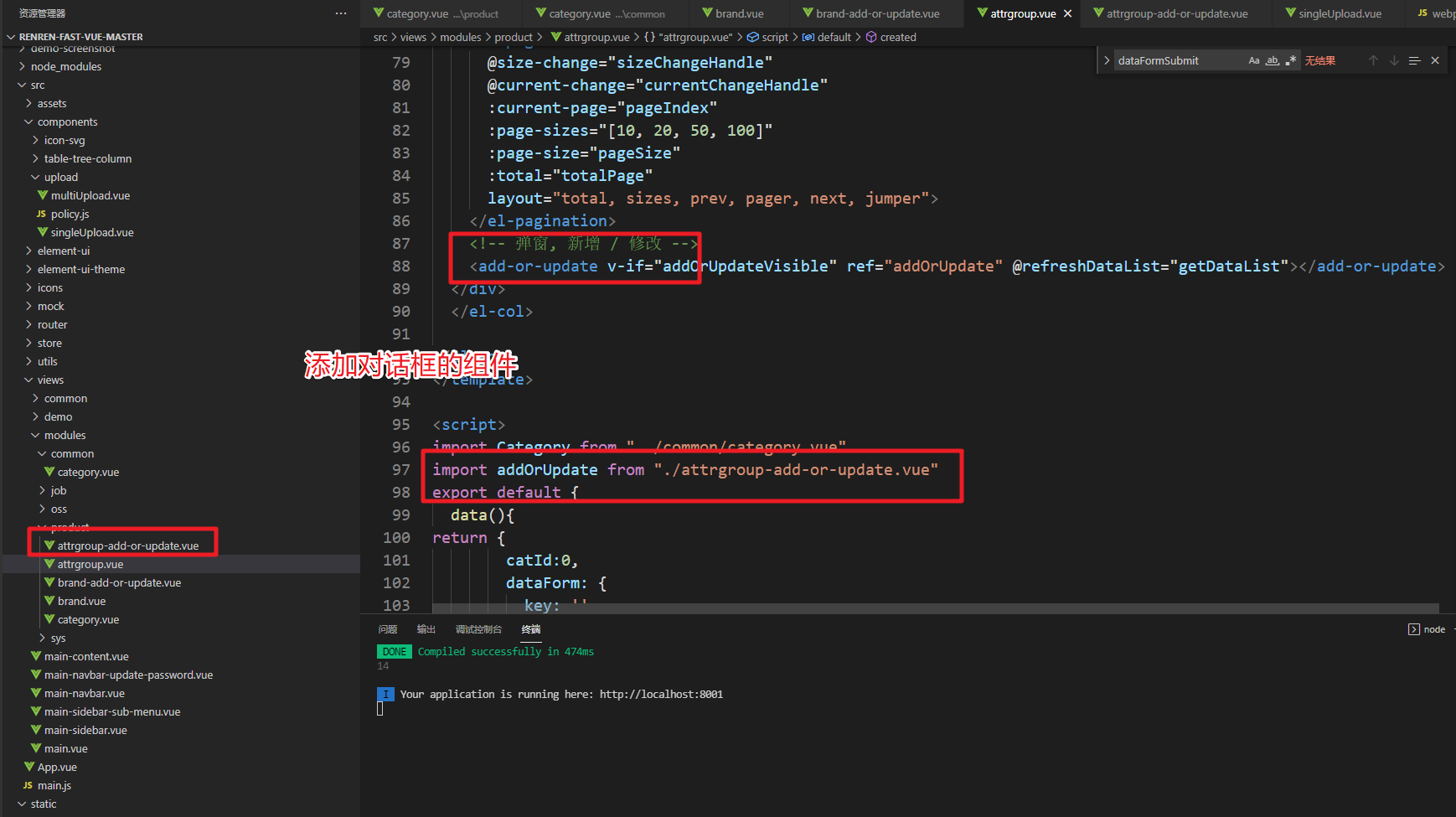
Task: Expand the assets folder
Action: tap(52, 104)
